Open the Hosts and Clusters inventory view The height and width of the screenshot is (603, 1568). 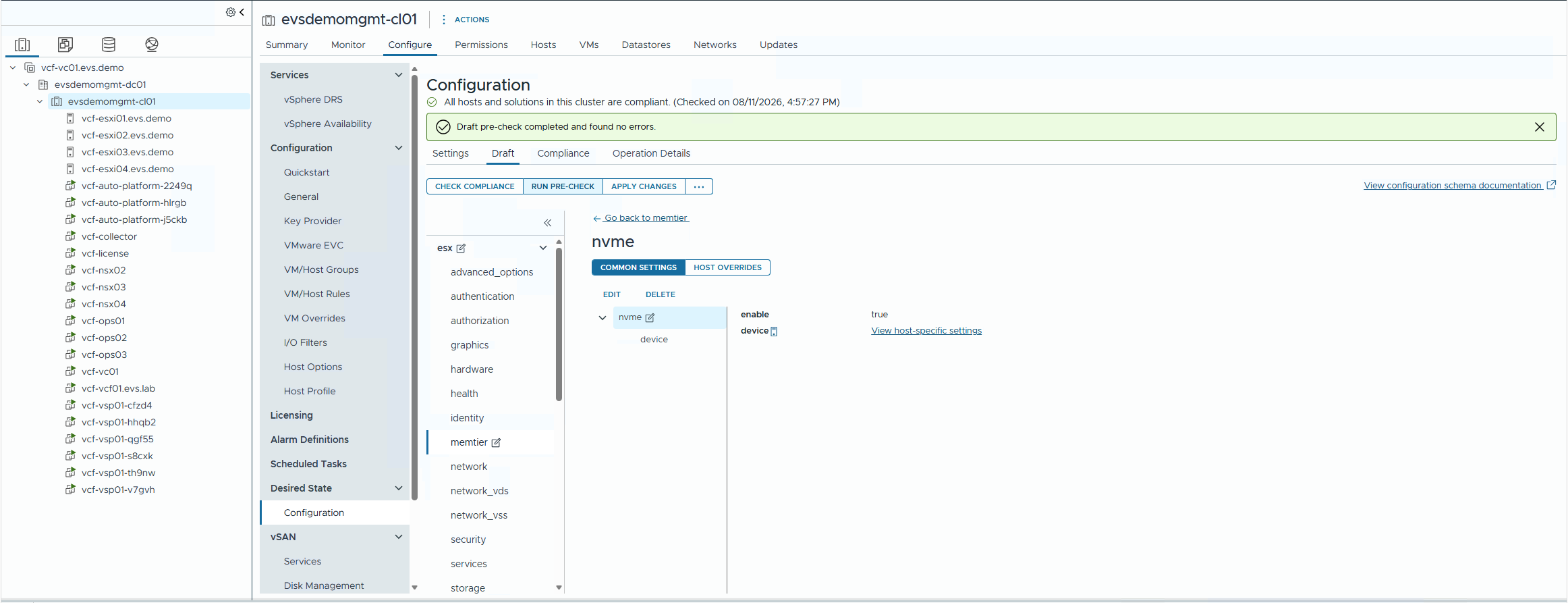click(x=22, y=45)
